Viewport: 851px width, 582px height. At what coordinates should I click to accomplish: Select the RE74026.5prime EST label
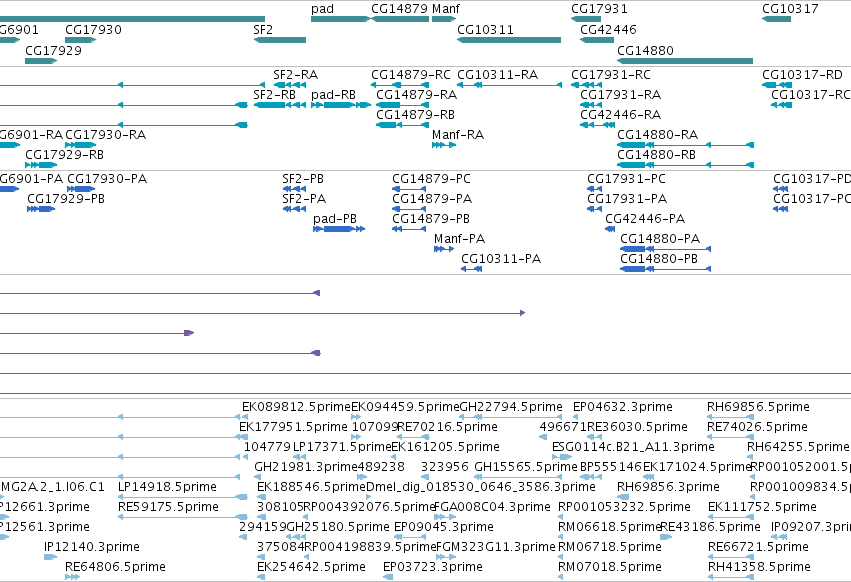(758, 427)
